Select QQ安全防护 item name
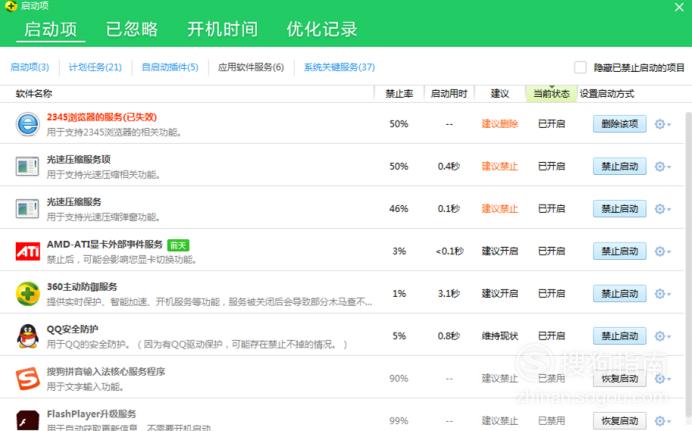Viewport: 692px width, 431px height. [x=72, y=329]
